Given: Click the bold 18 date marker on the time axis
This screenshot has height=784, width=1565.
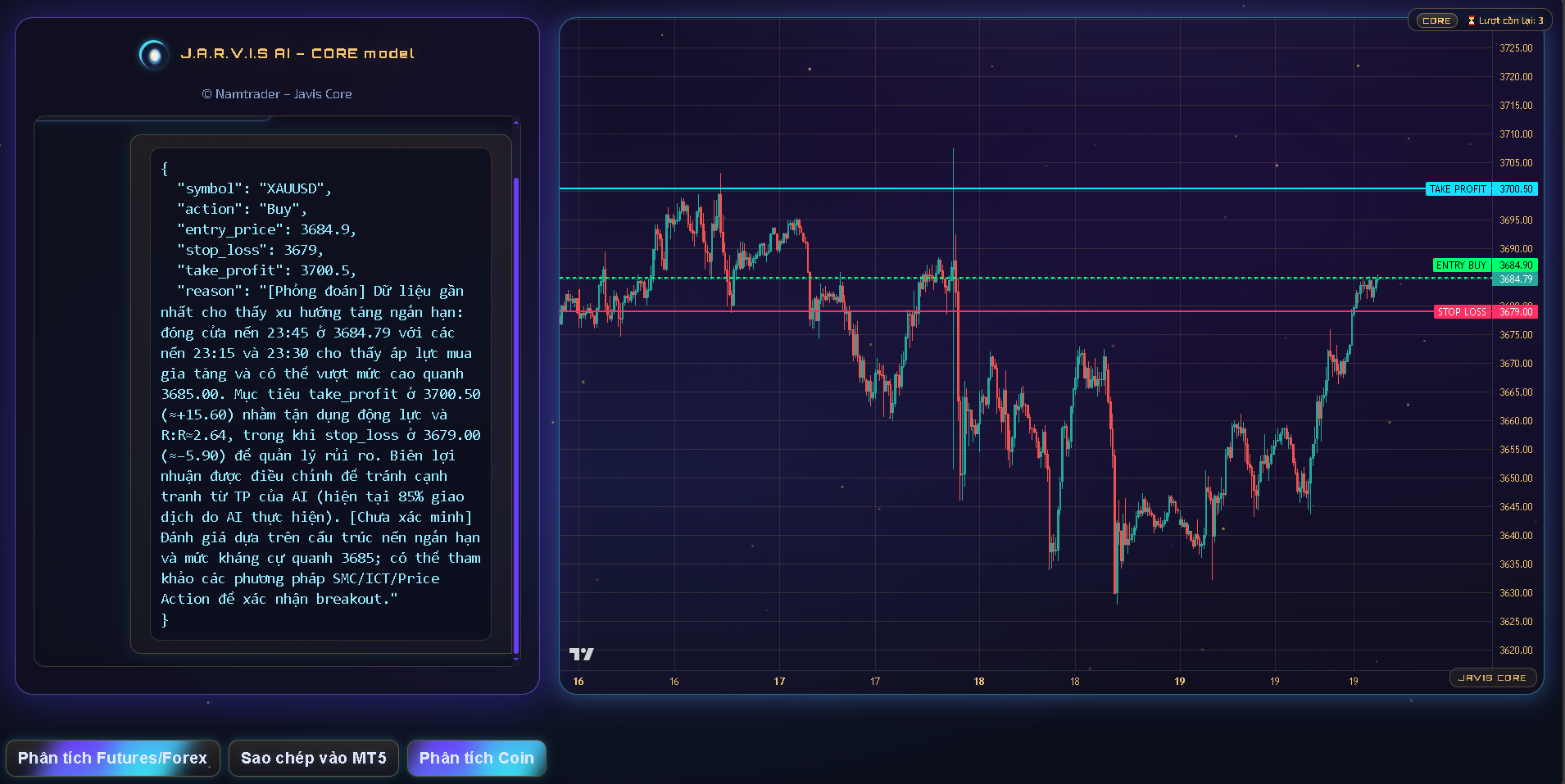Looking at the screenshot, I should (979, 682).
